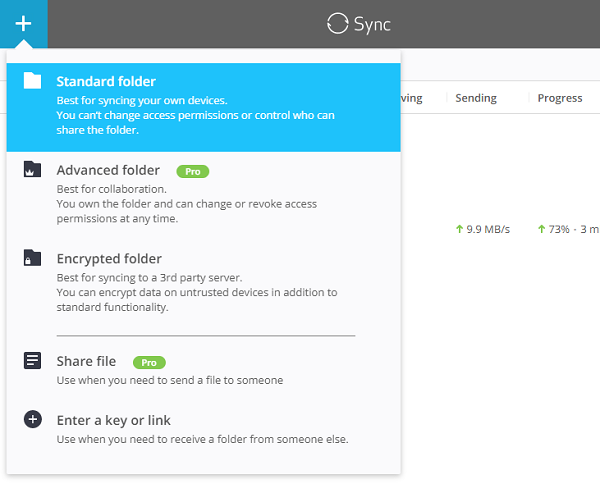Click the Sync logo icon in header

(338, 24)
